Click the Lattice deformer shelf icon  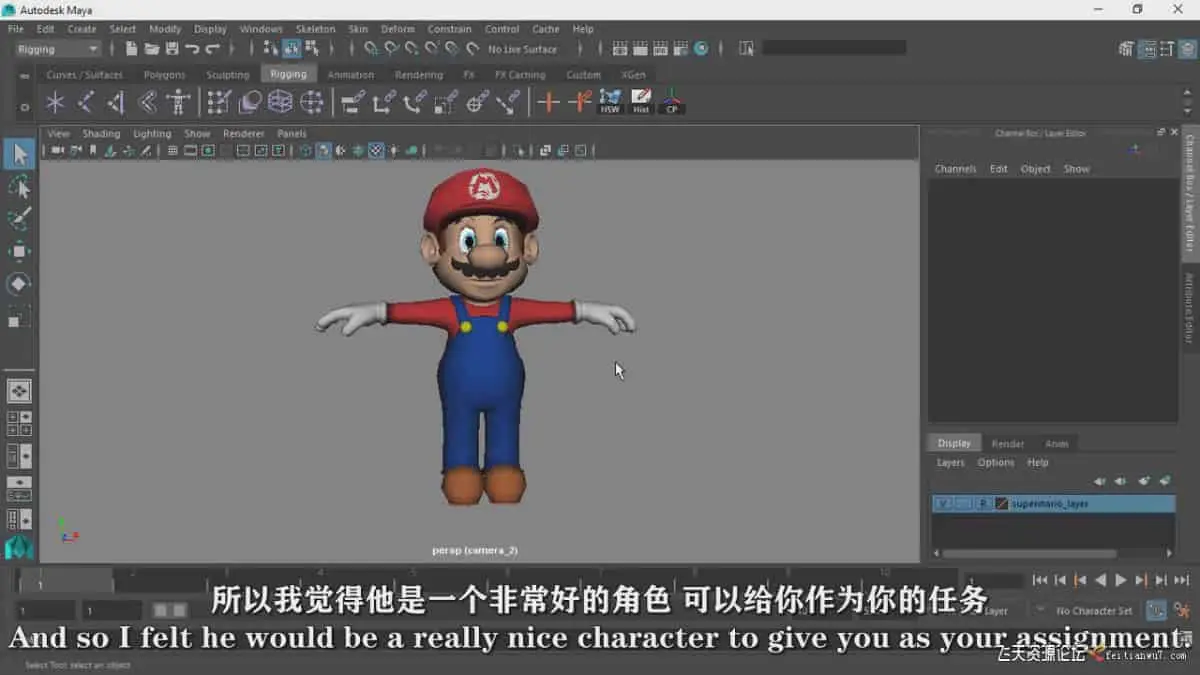[x=280, y=102]
